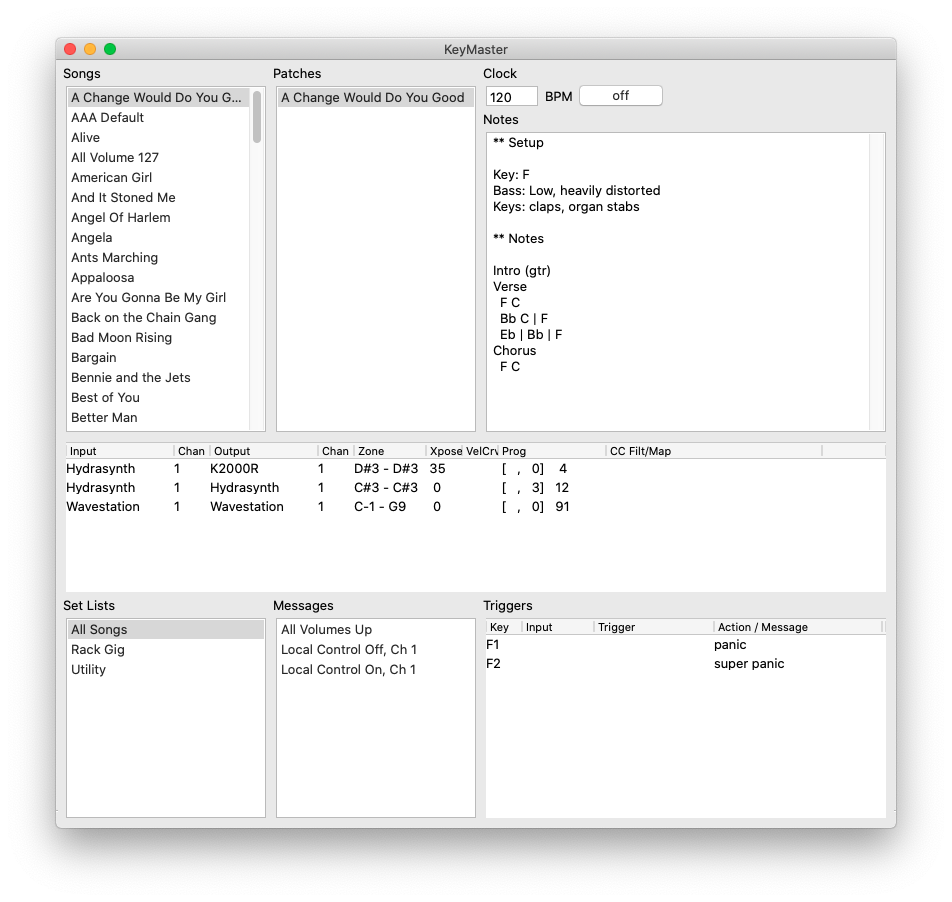
Task: Click the zone cell 'C-1 - G9'
Action: (380, 506)
